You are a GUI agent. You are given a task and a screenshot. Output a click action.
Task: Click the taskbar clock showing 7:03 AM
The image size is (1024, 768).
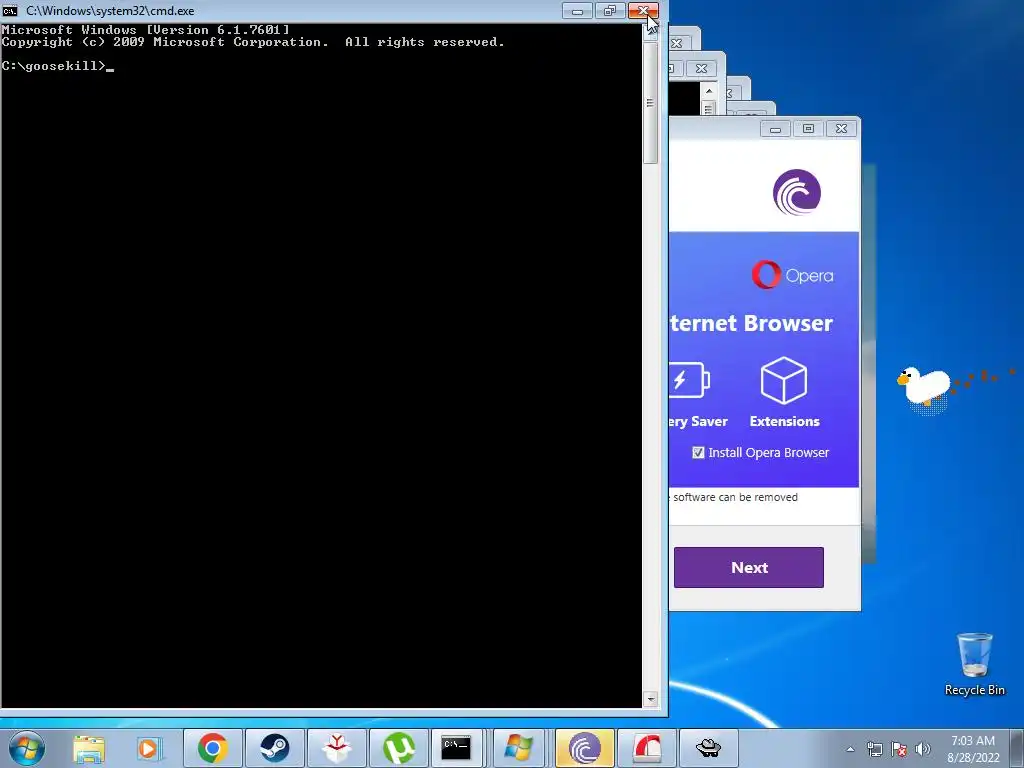point(973,741)
